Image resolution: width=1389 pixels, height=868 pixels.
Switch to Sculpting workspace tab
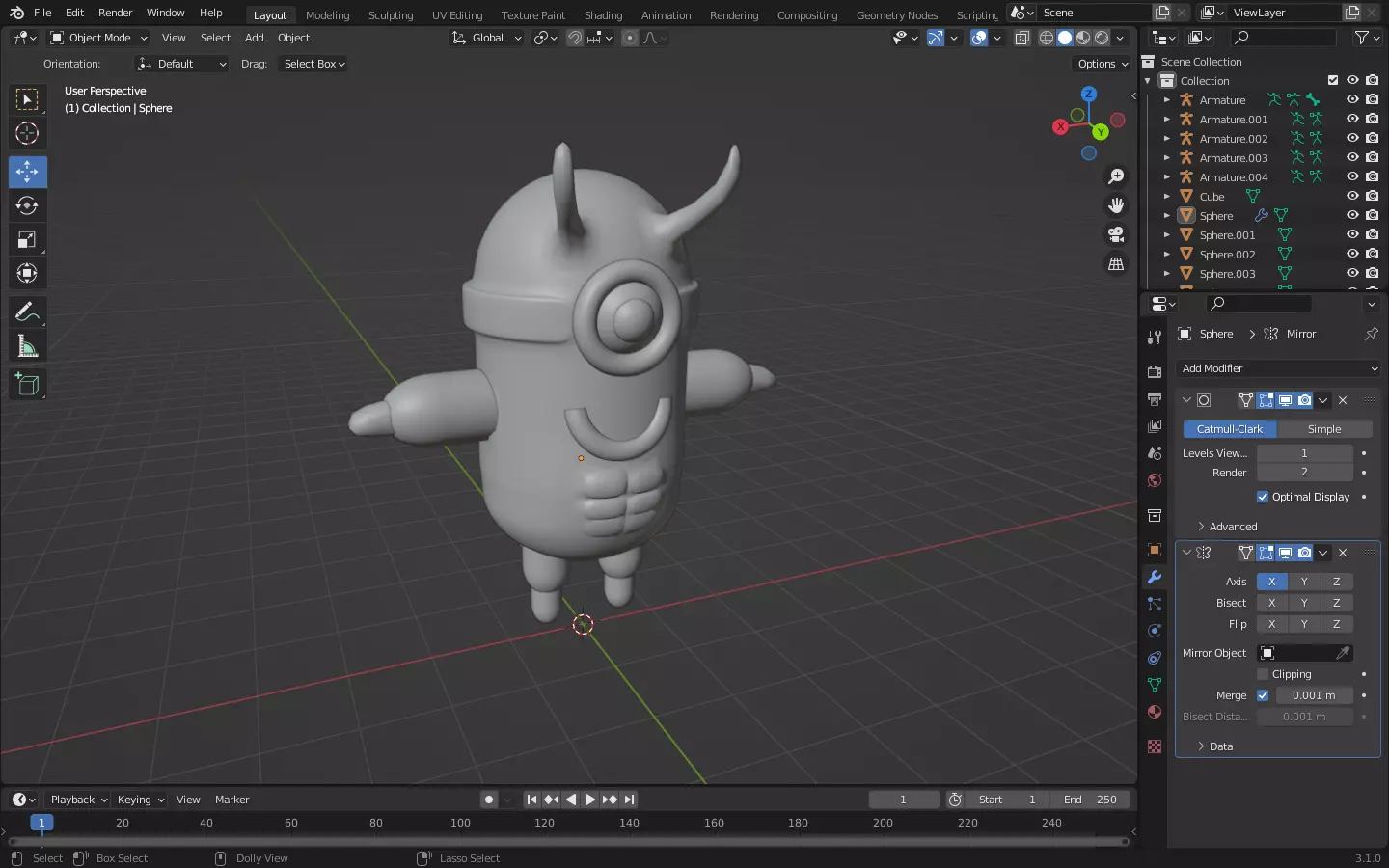(x=391, y=14)
